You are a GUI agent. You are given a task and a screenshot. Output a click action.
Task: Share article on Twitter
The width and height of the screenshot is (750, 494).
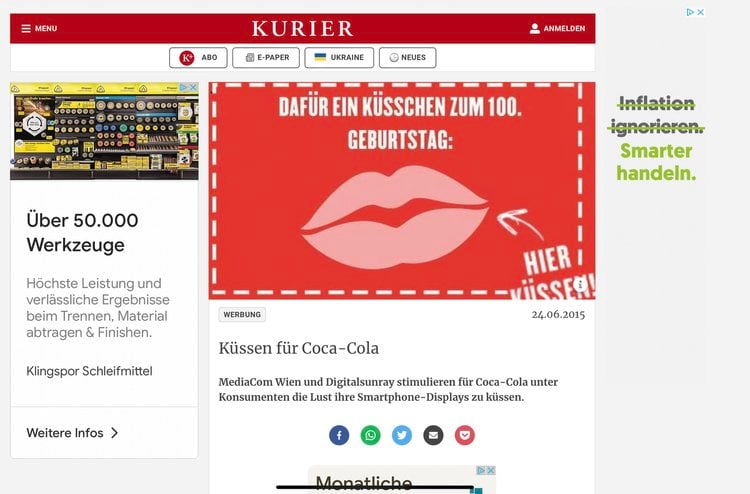click(x=402, y=435)
